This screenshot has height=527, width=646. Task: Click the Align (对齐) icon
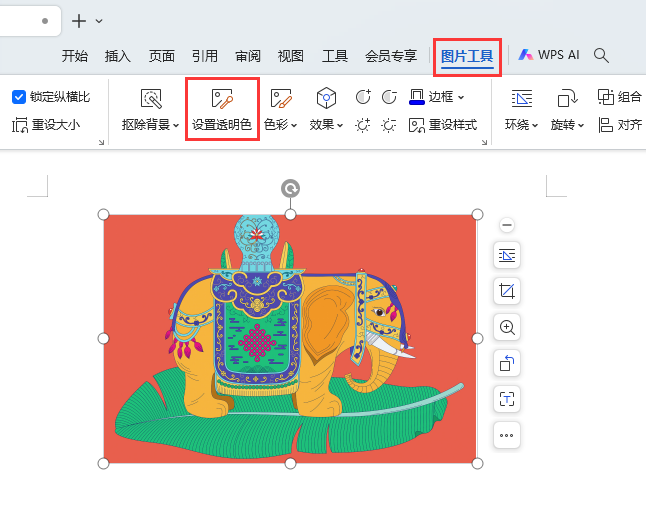click(x=606, y=125)
